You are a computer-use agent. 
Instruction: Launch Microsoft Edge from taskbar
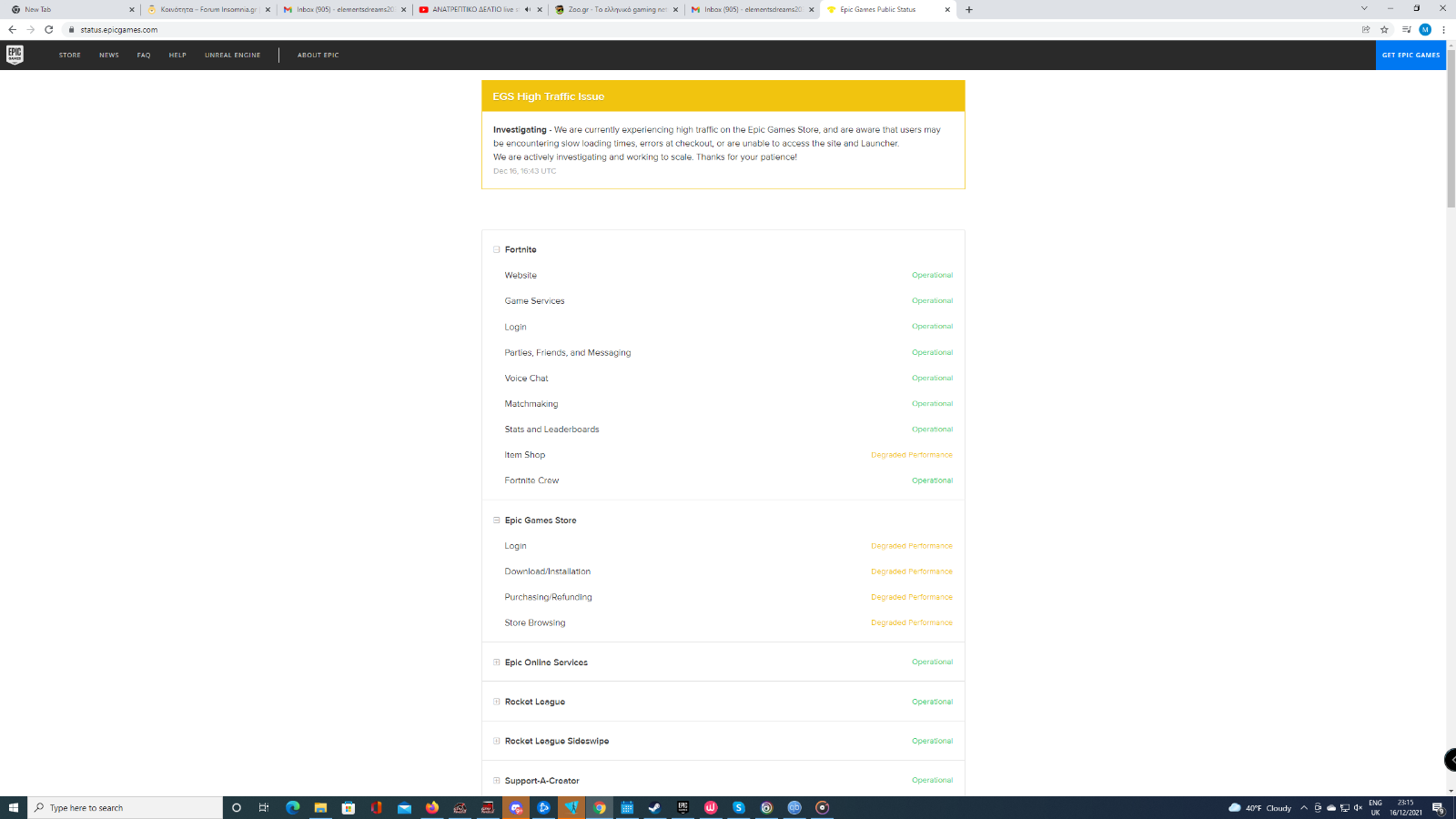(x=292, y=807)
